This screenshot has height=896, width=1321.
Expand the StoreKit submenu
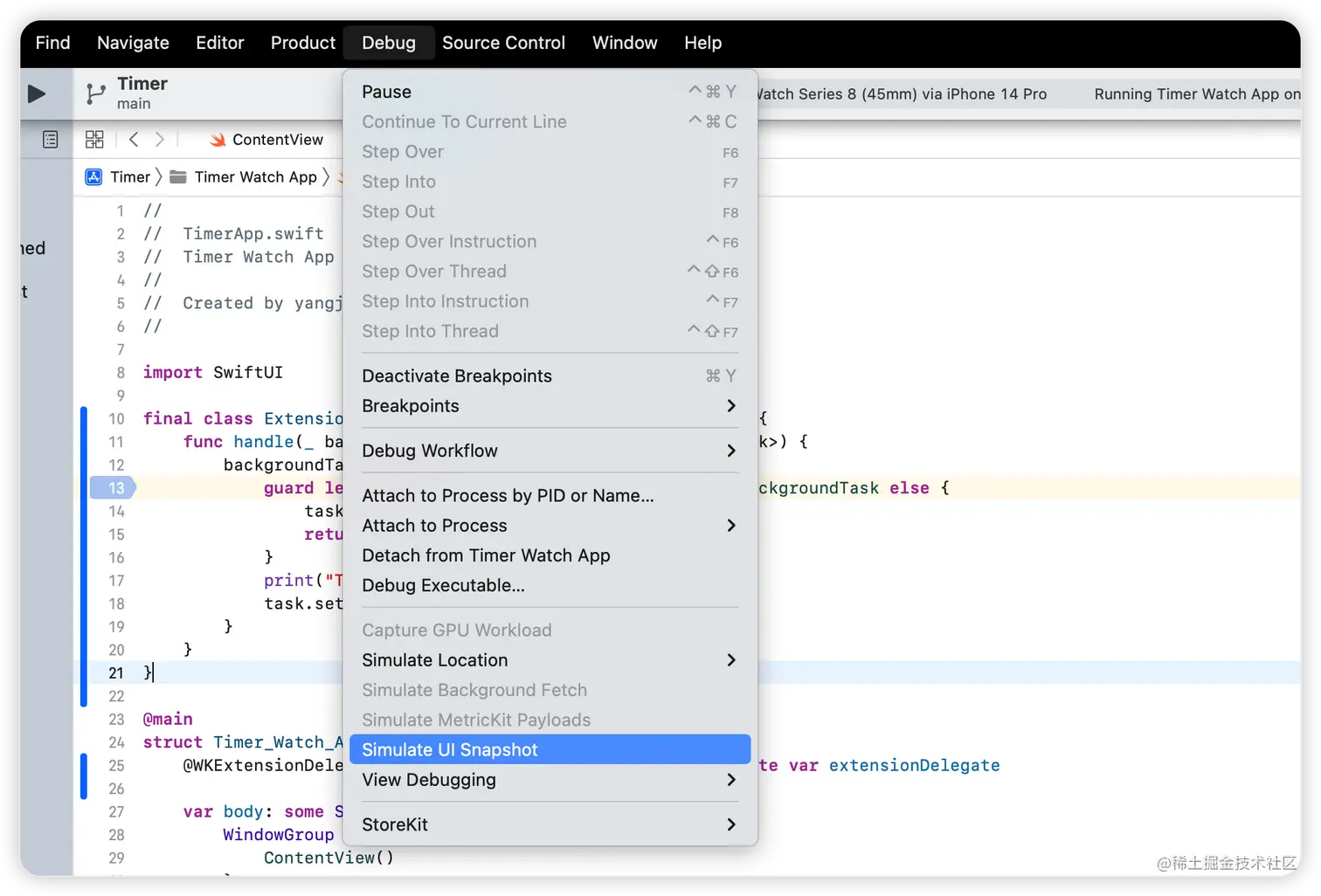(x=550, y=824)
